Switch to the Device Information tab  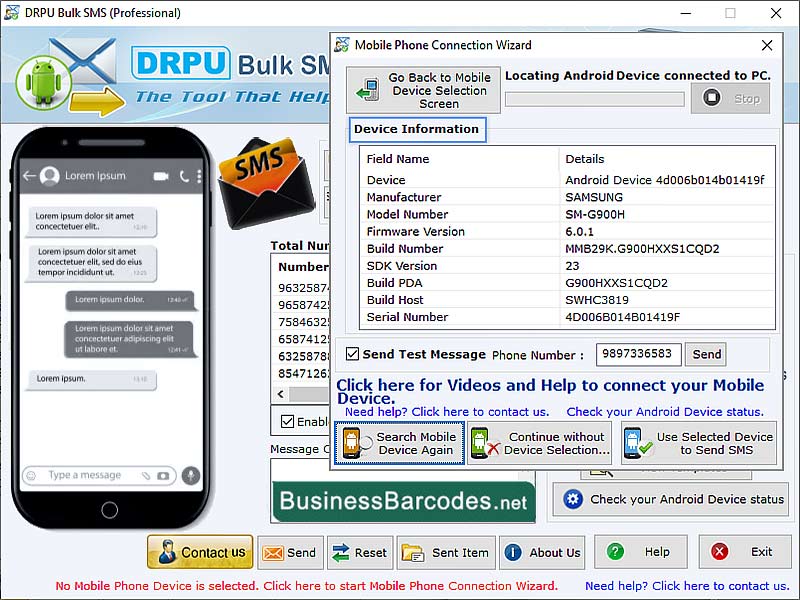(417, 129)
